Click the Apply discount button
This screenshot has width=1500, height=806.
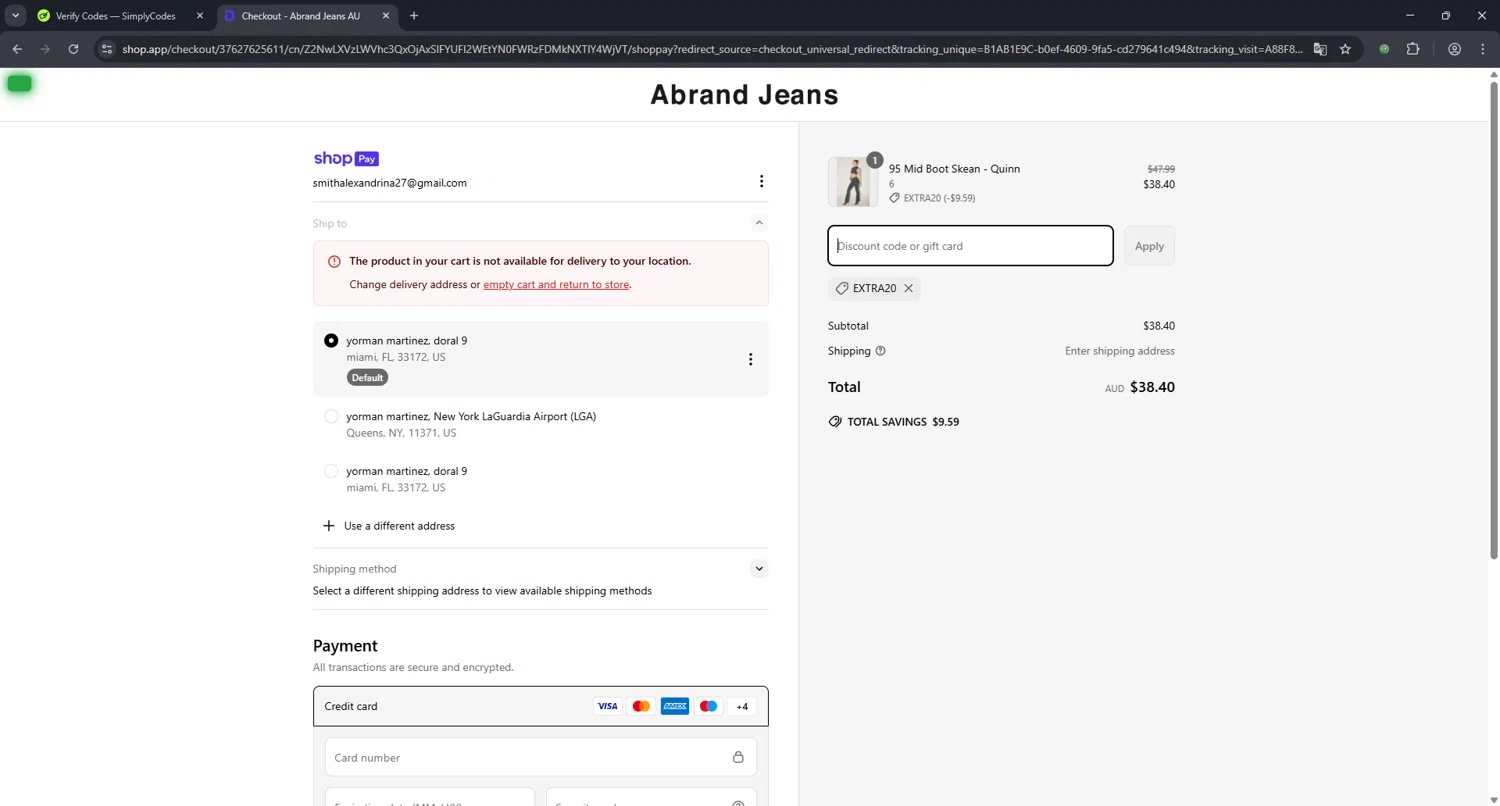coord(1149,246)
